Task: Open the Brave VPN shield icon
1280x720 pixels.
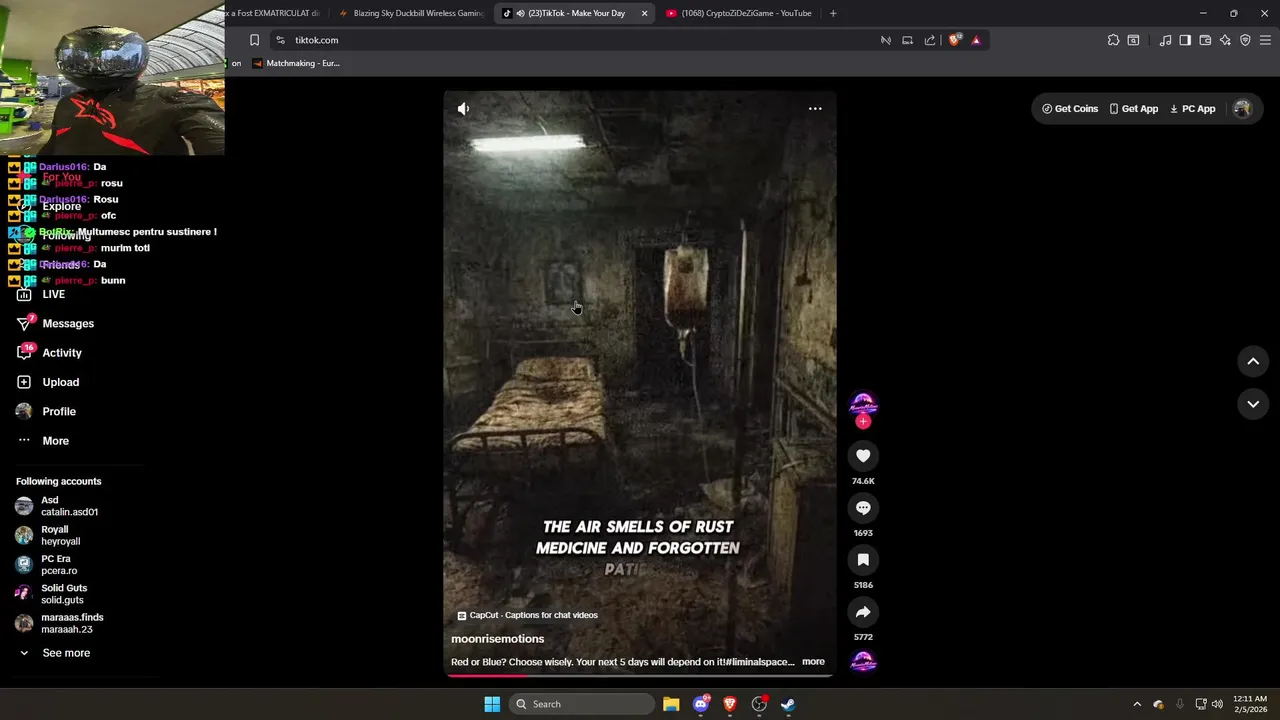Action: (x=1245, y=40)
